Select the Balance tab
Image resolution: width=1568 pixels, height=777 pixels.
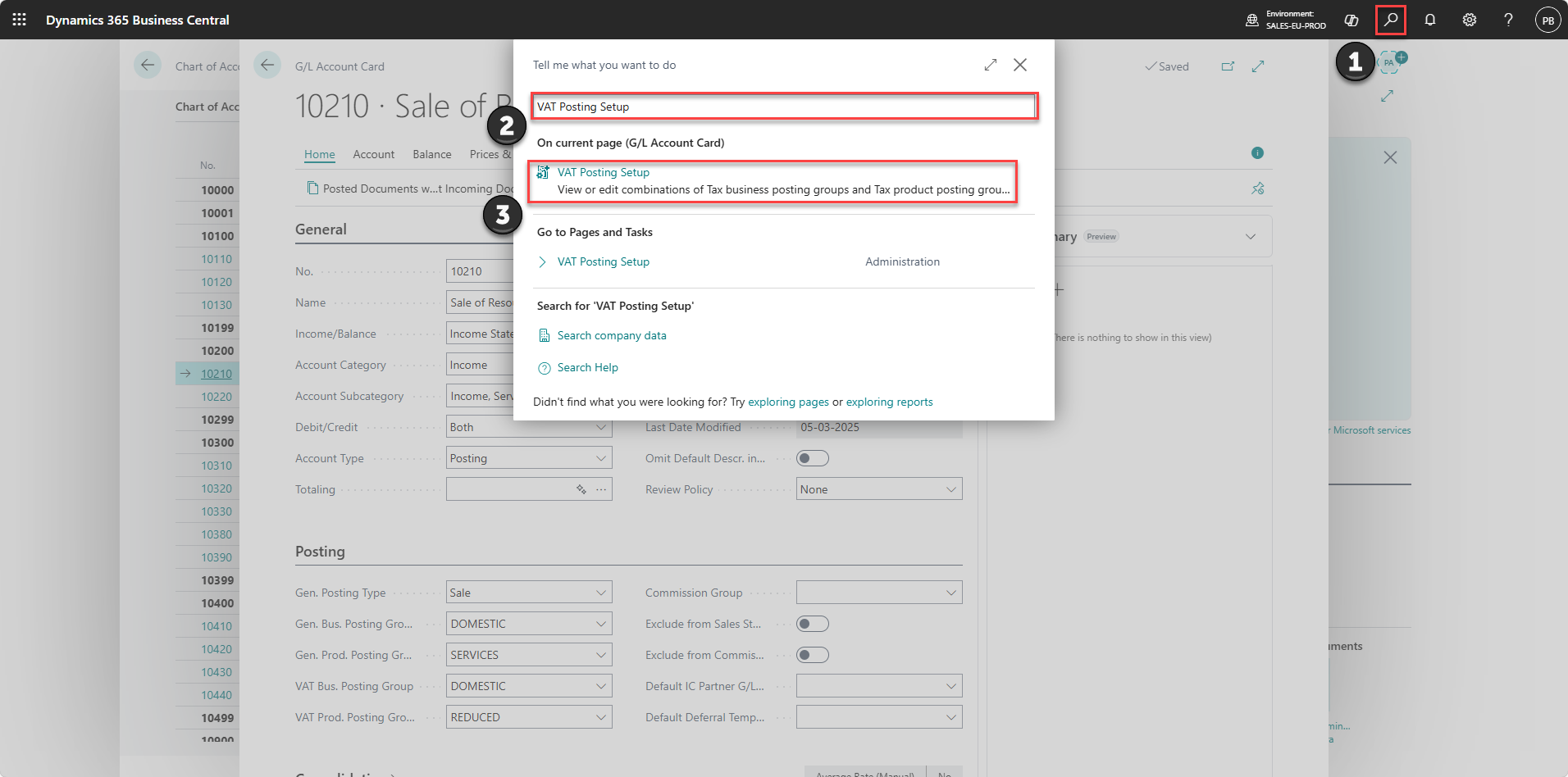(432, 154)
